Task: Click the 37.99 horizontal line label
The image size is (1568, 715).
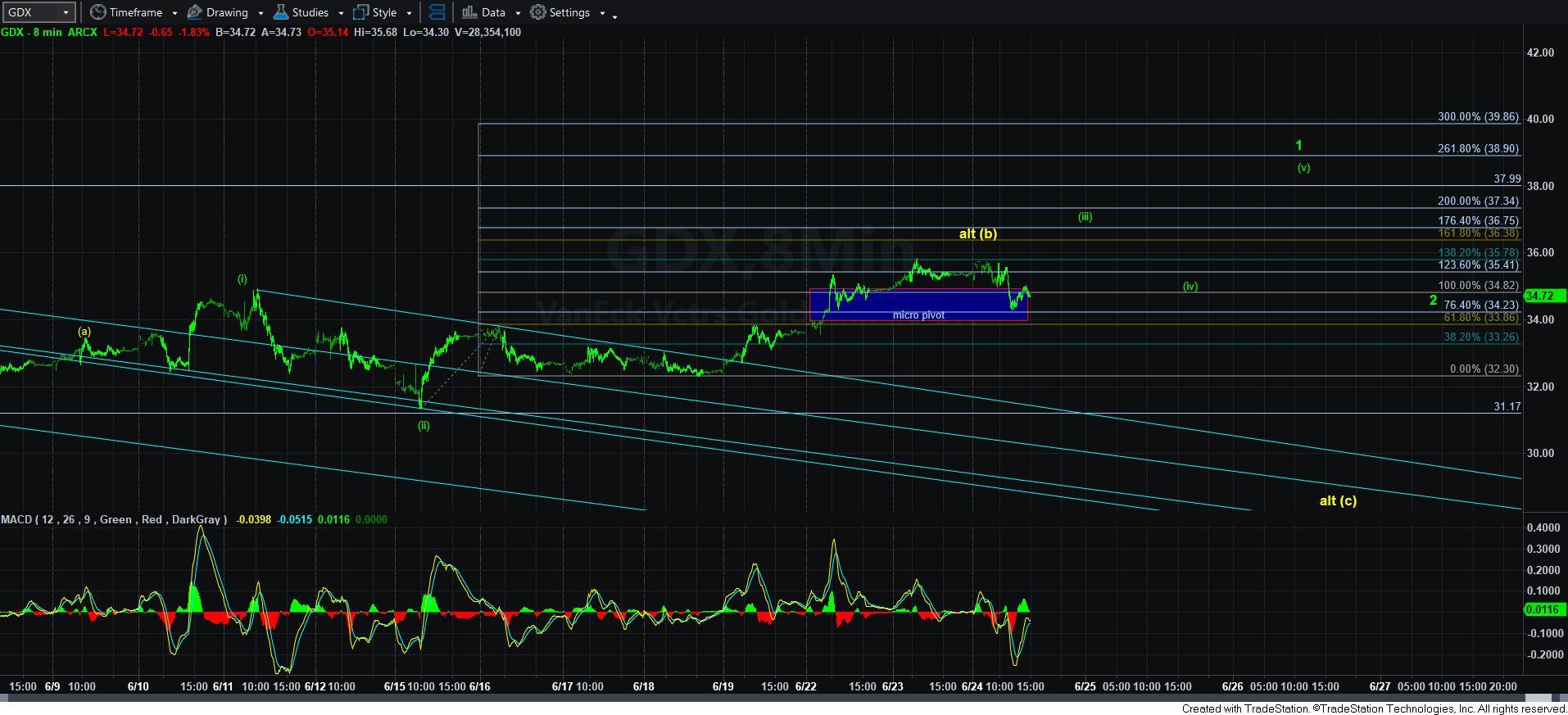Action: pyautogui.click(x=1507, y=179)
